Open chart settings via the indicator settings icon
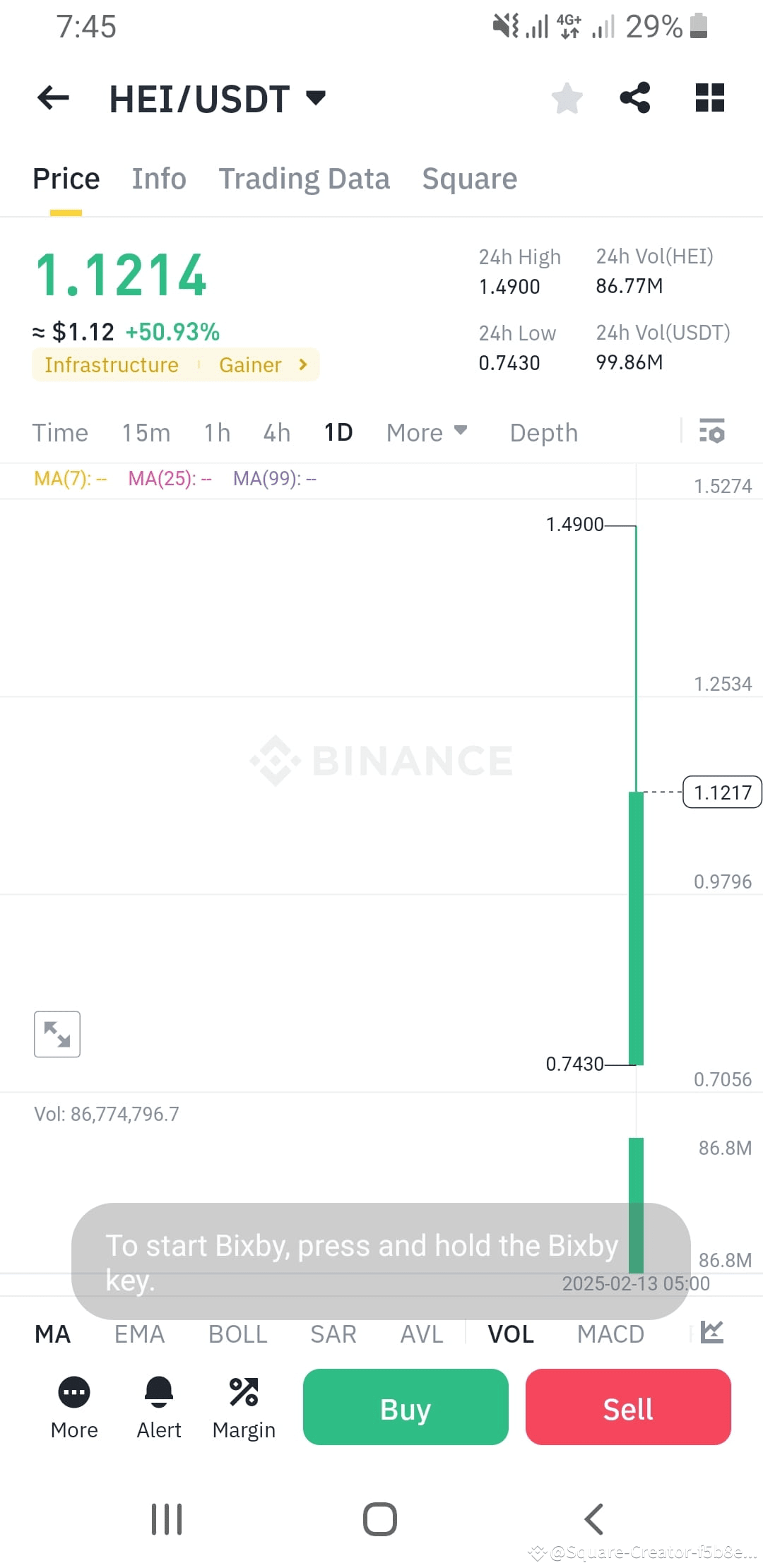The image size is (763, 1568). click(x=713, y=432)
